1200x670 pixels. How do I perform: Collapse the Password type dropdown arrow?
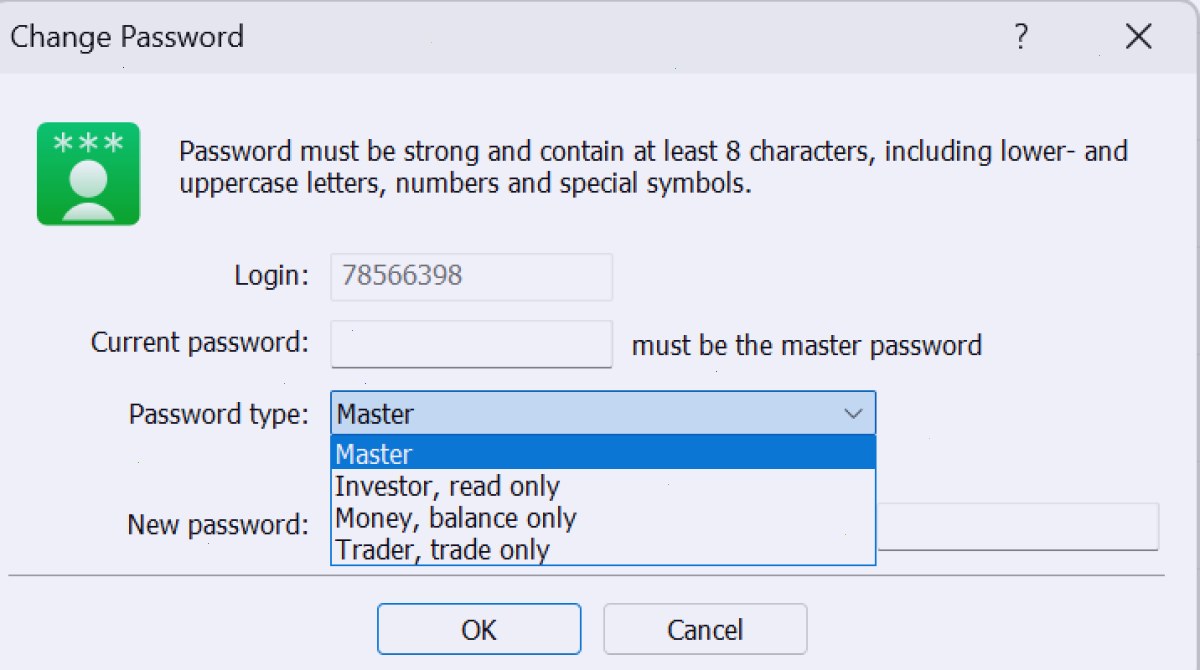tap(853, 413)
